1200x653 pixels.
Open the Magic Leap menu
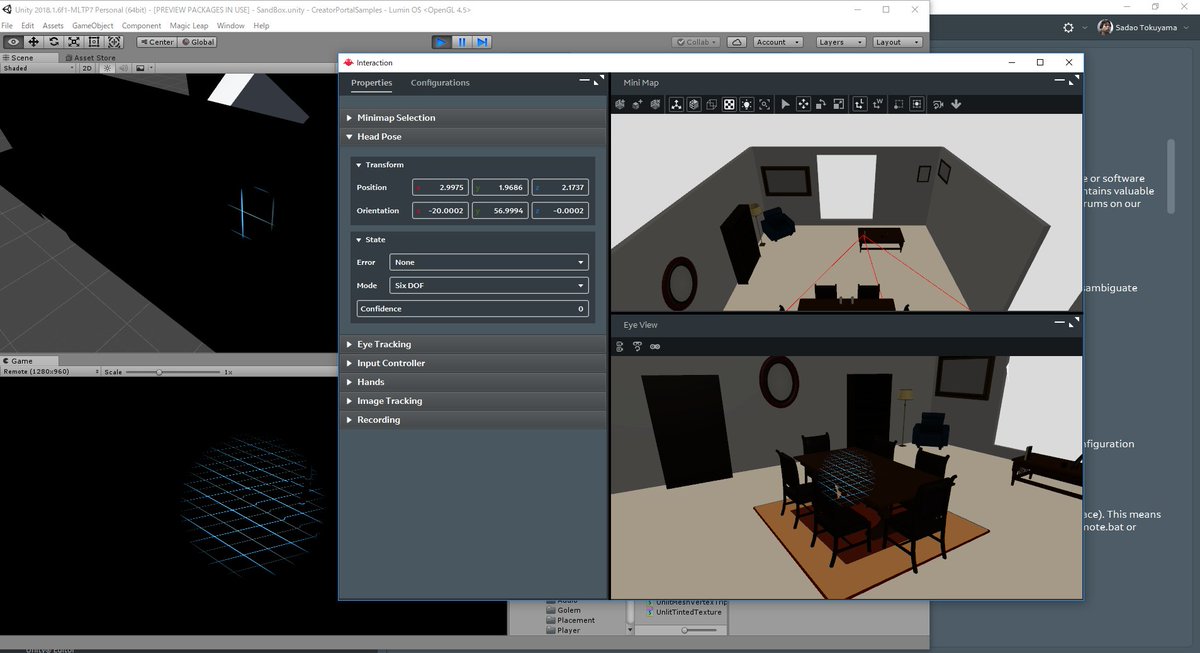click(x=189, y=25)
